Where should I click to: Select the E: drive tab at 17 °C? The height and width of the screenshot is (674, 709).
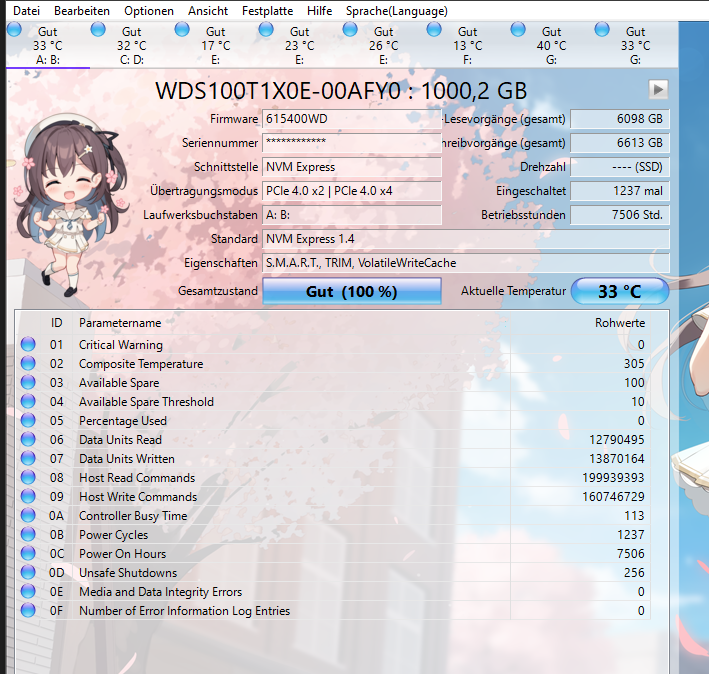point(216,45)
